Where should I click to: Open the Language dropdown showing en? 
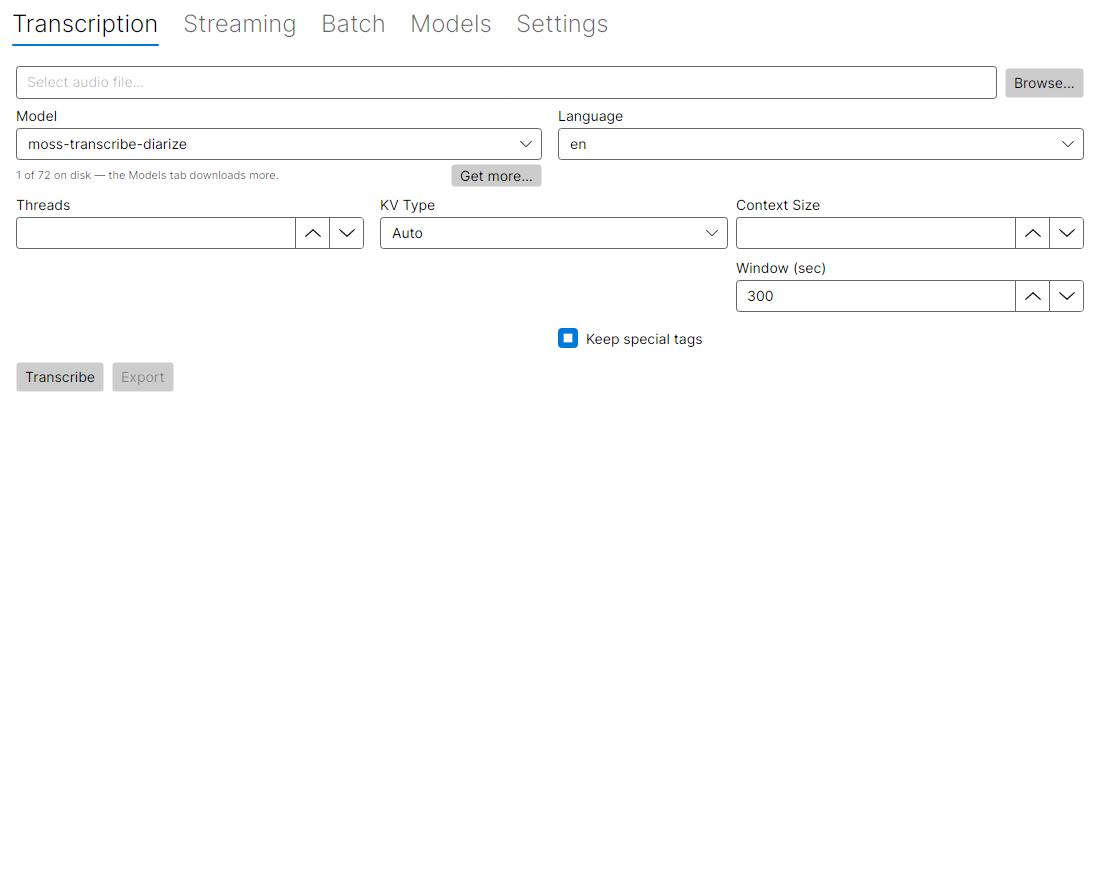(x=820, y=144)
